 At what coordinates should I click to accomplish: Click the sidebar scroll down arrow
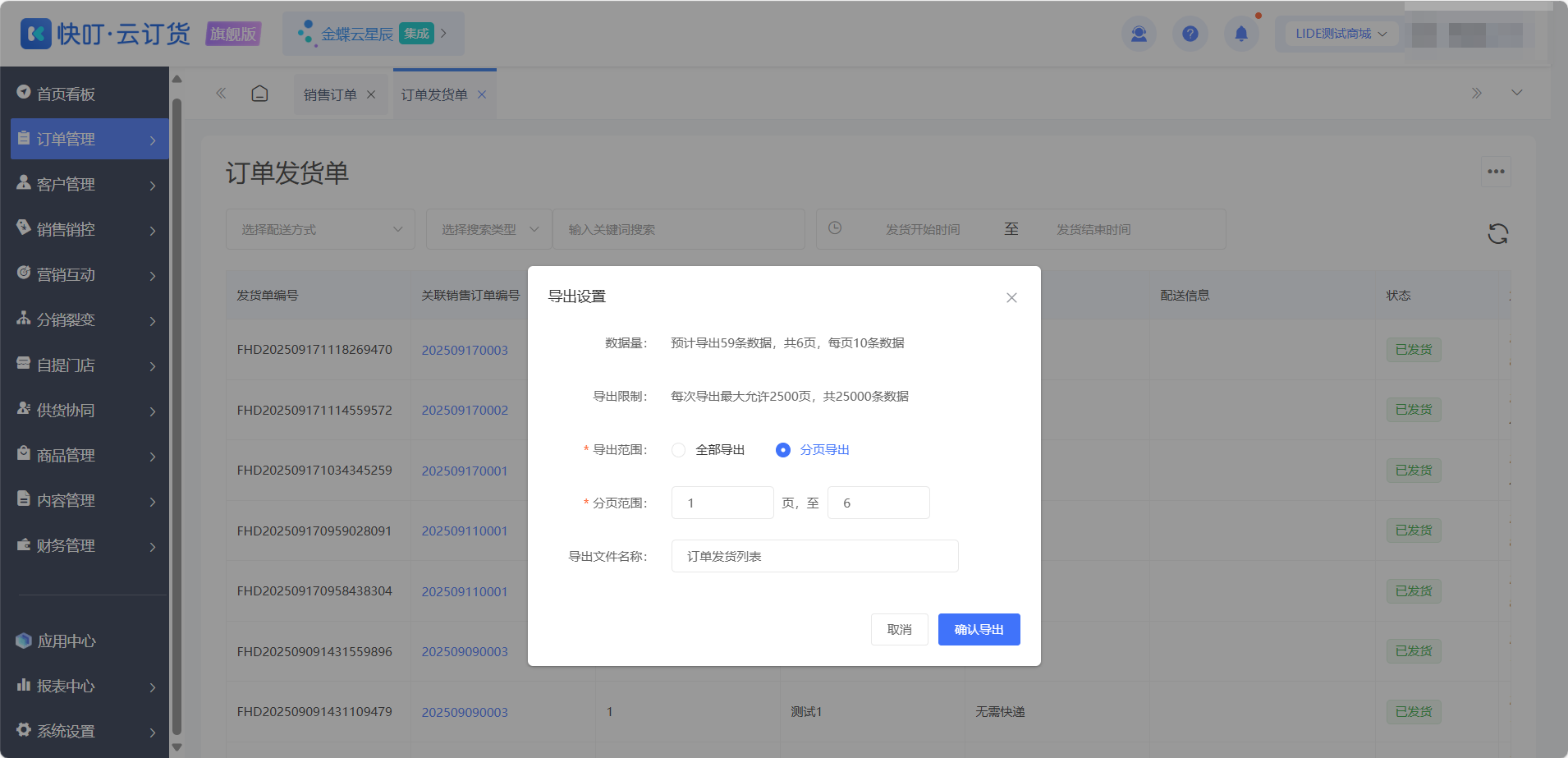[177, 748]
